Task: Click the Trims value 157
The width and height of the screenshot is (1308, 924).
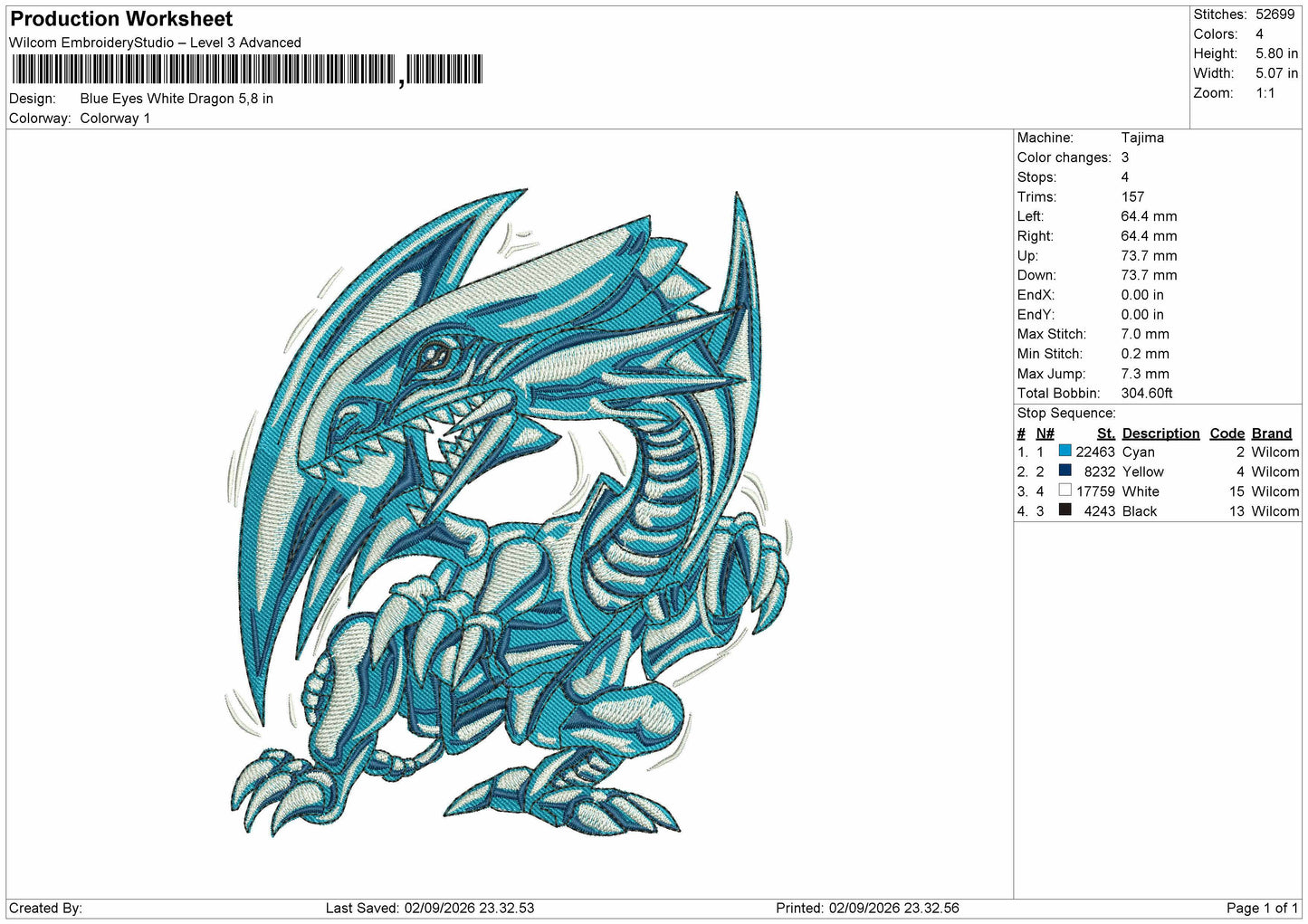Action: pos(1132,196)
